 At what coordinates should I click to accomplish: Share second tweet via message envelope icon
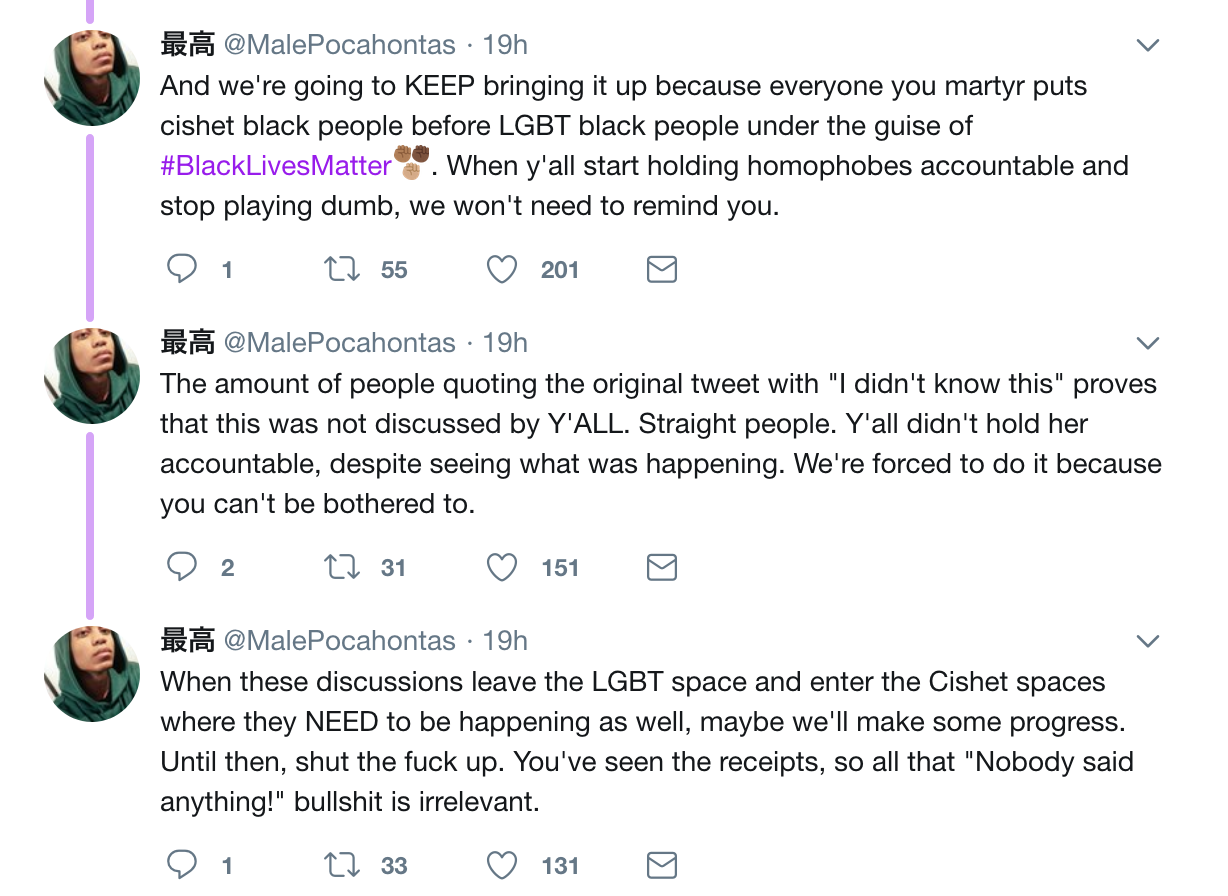tap(662, 567)
